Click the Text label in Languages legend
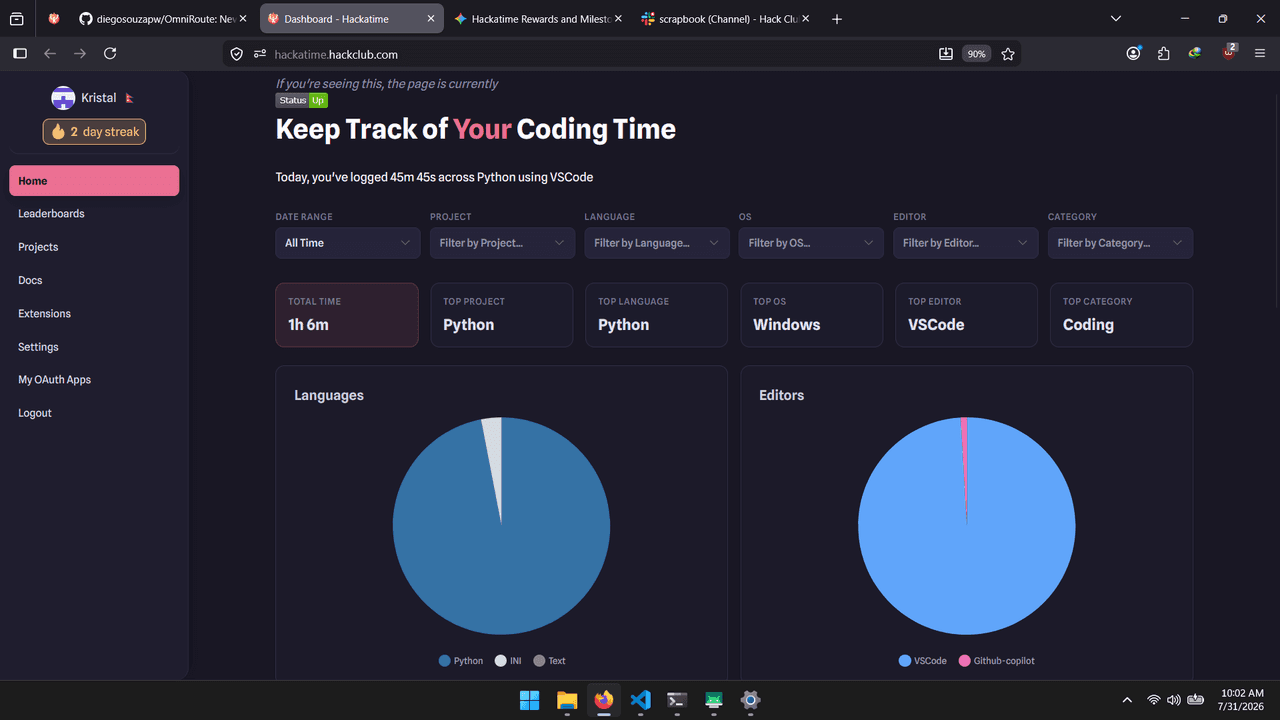Viewport: 1280px width, 720px height. click(x=557, y=661)
